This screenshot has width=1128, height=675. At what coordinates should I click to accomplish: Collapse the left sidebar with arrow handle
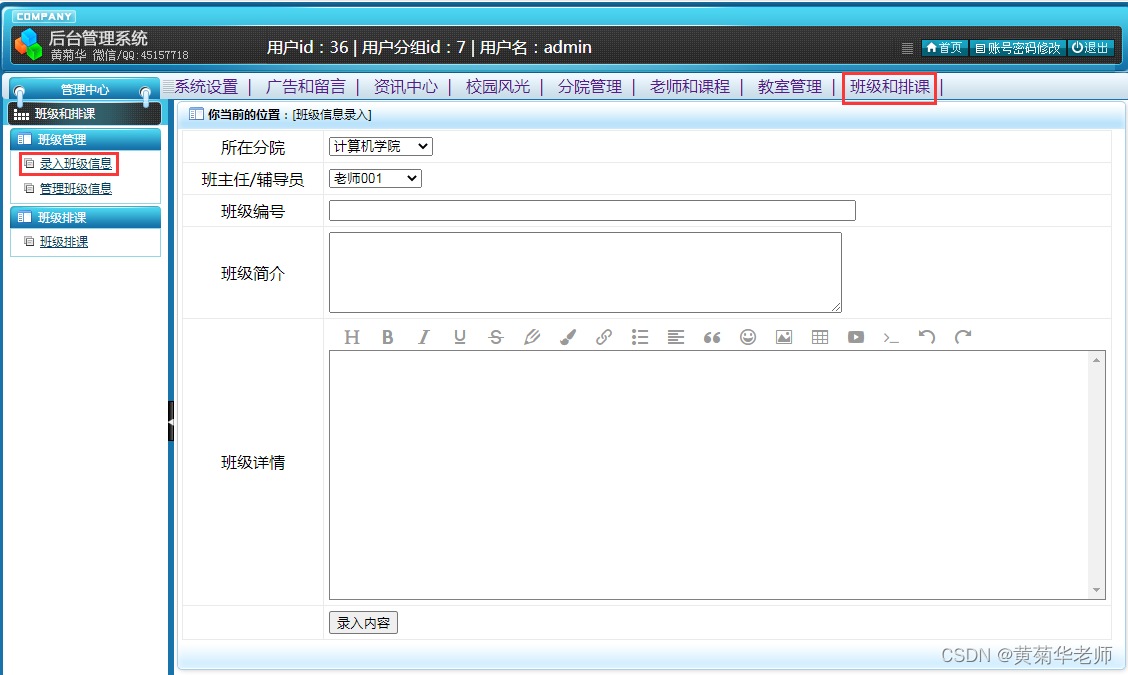(170, 421)
